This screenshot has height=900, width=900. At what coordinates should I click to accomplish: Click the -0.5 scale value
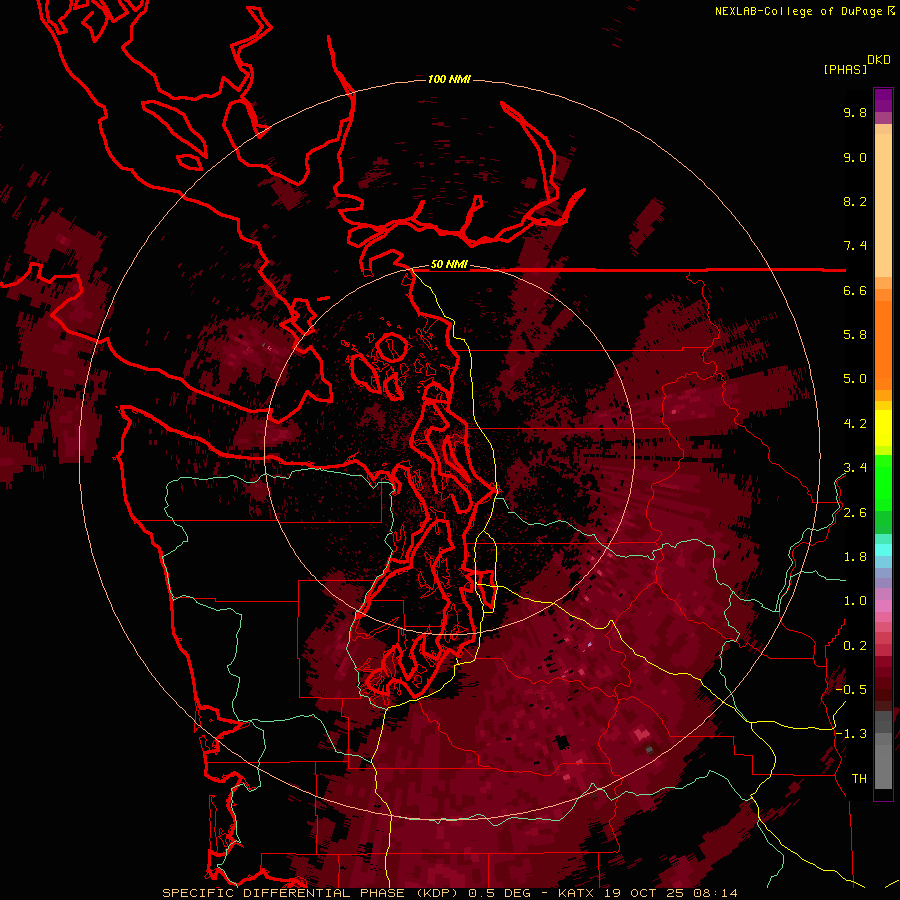click(851, 690)
